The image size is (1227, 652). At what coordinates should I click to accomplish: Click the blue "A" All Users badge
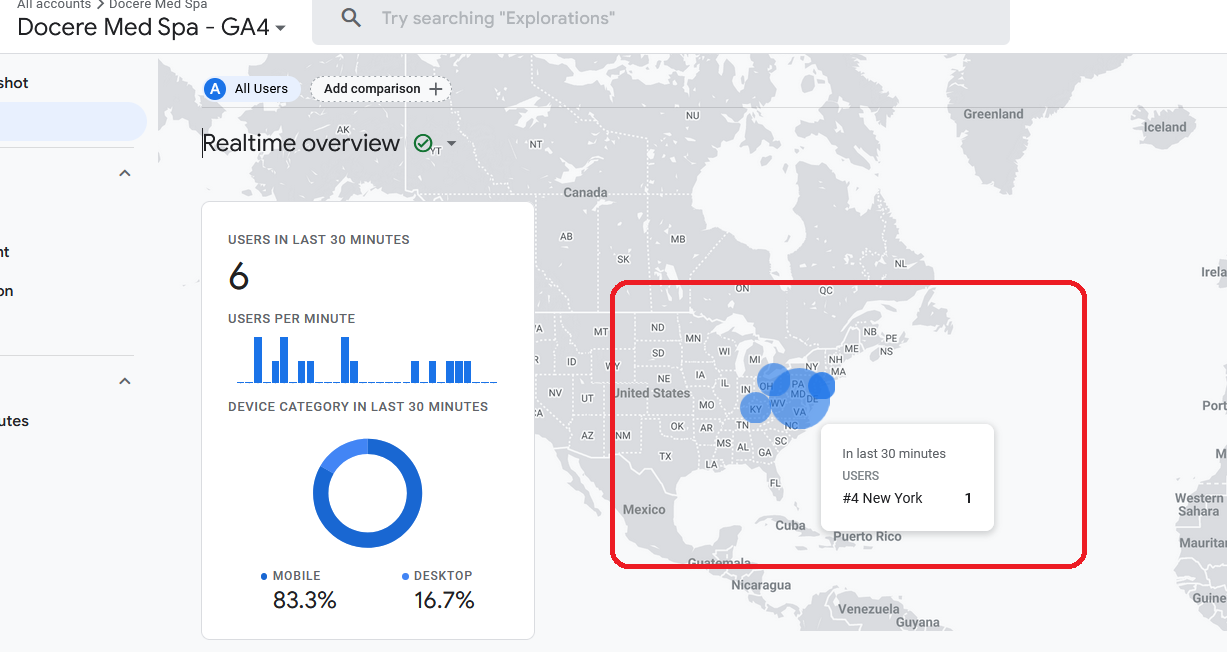click(214, 89)
